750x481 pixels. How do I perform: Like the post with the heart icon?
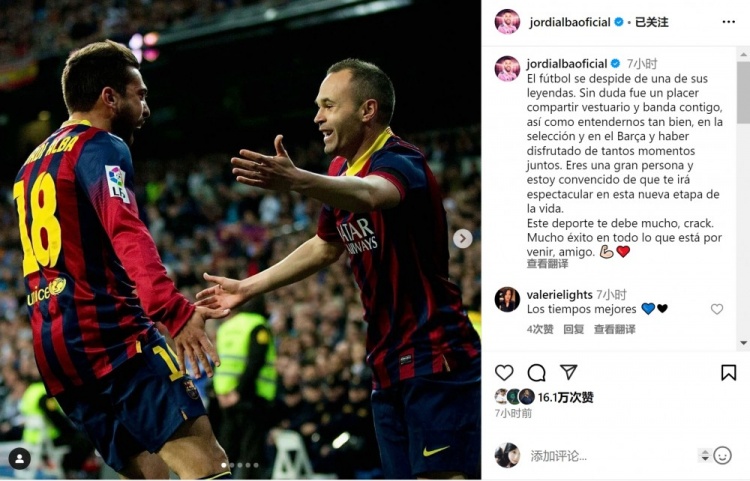[504, 372]
